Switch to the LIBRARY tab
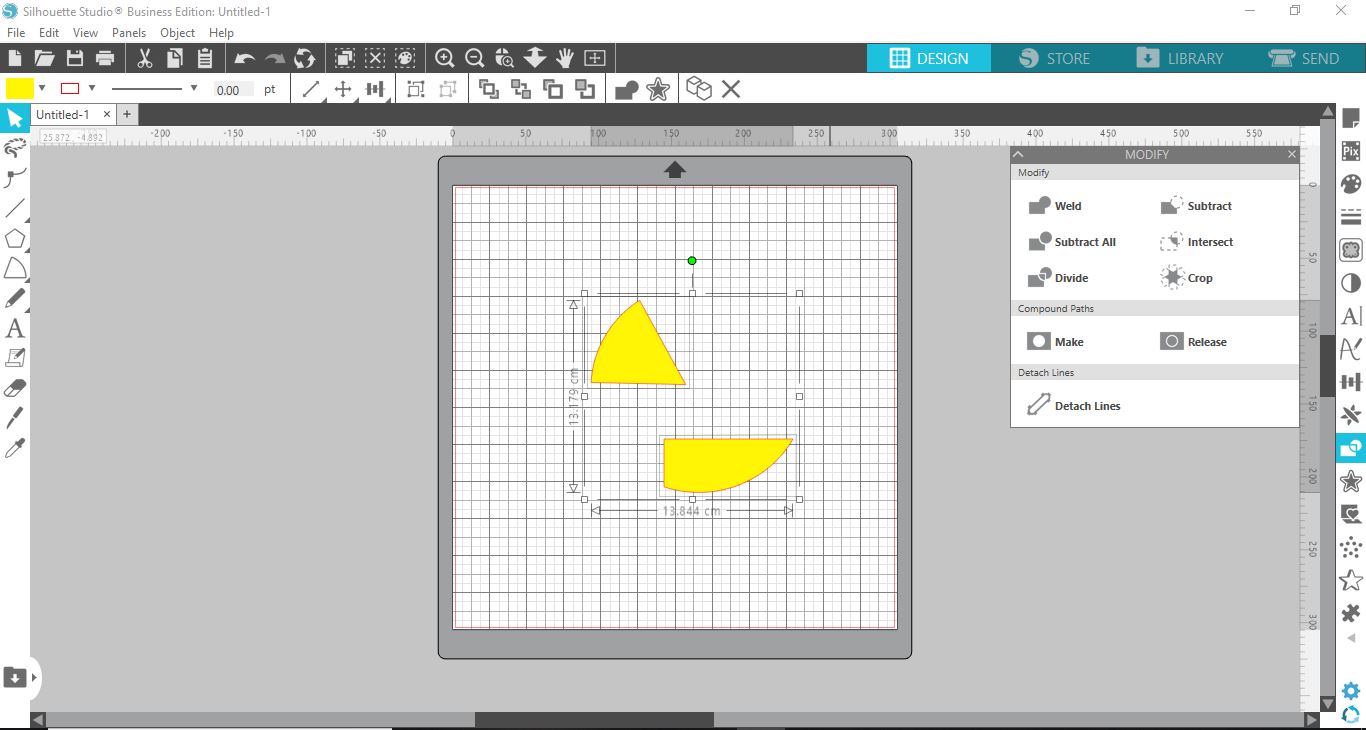This screenshot has width=1366, height=730. (1182, 58)
